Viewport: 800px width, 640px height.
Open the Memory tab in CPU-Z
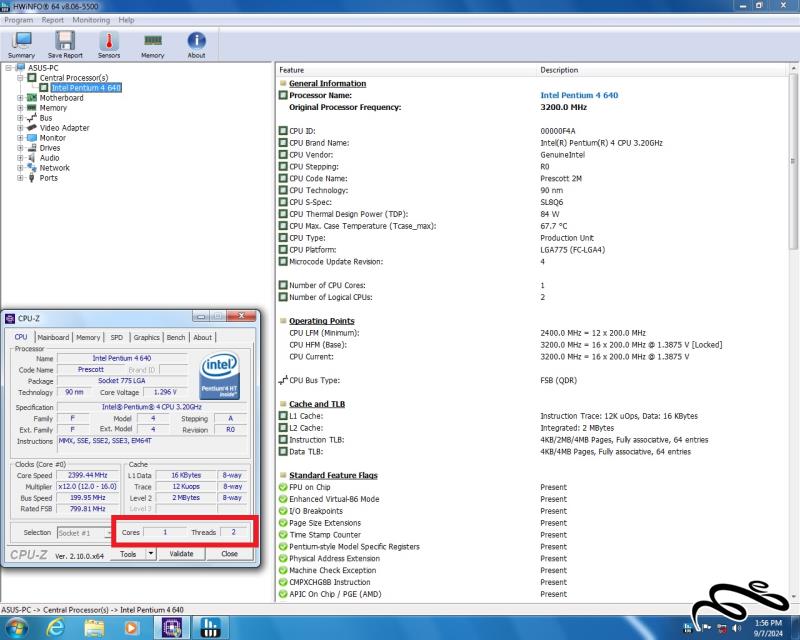(x=88, y=337)
